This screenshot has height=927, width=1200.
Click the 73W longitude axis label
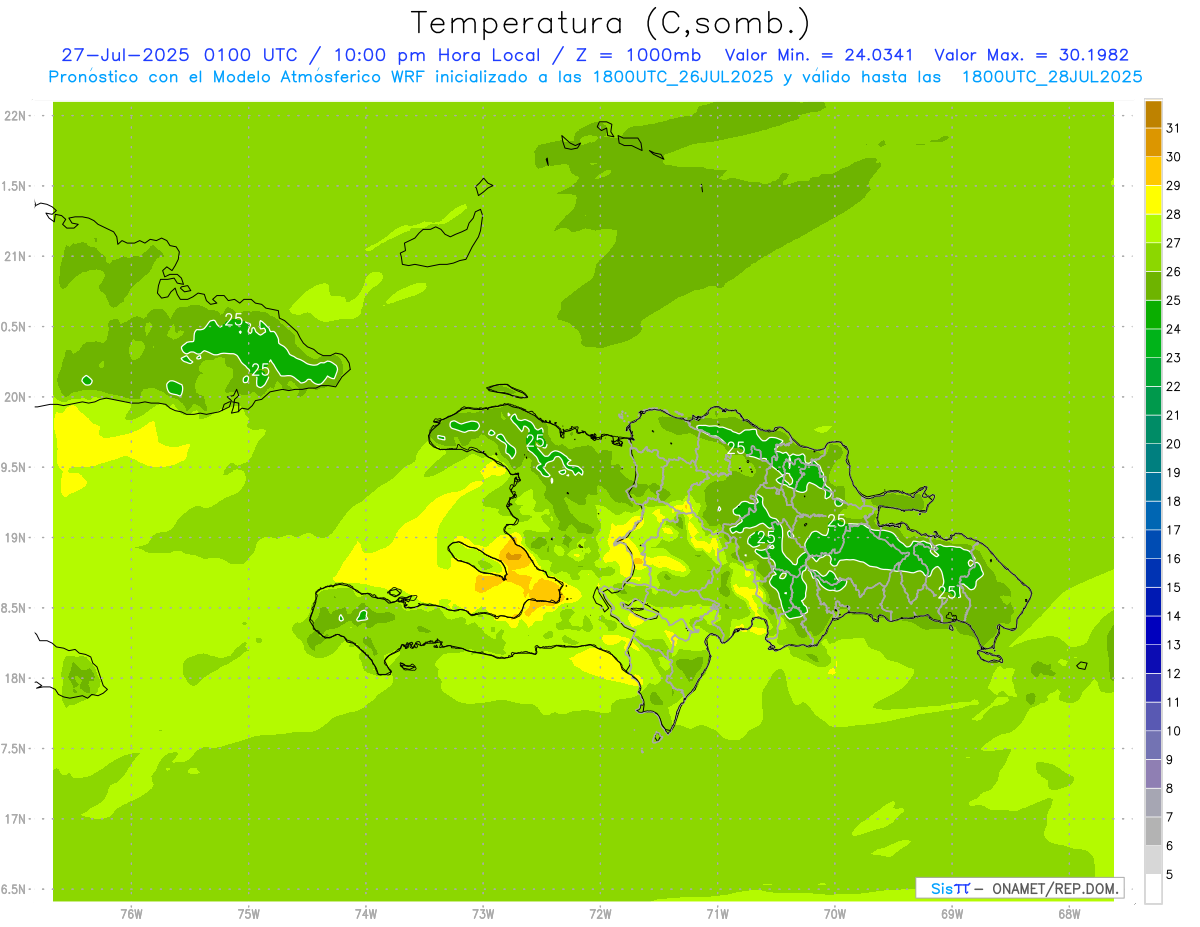point(483,914)
